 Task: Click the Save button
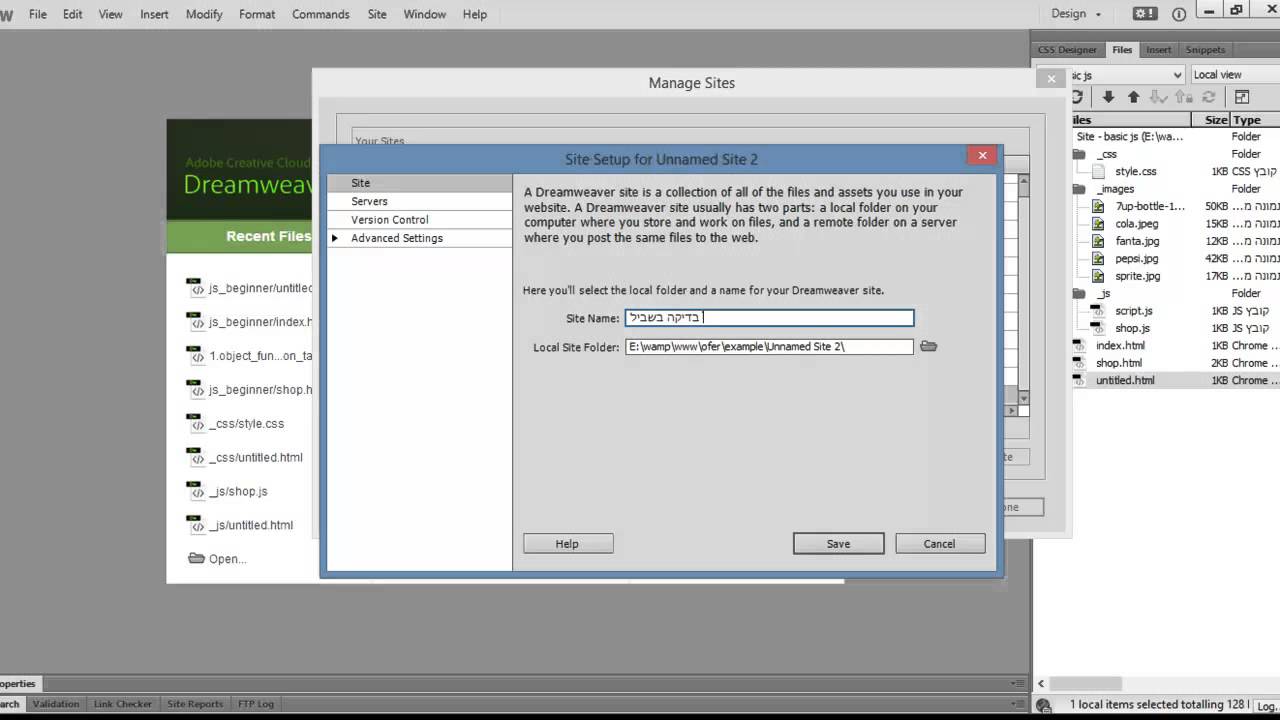(838, 544)
